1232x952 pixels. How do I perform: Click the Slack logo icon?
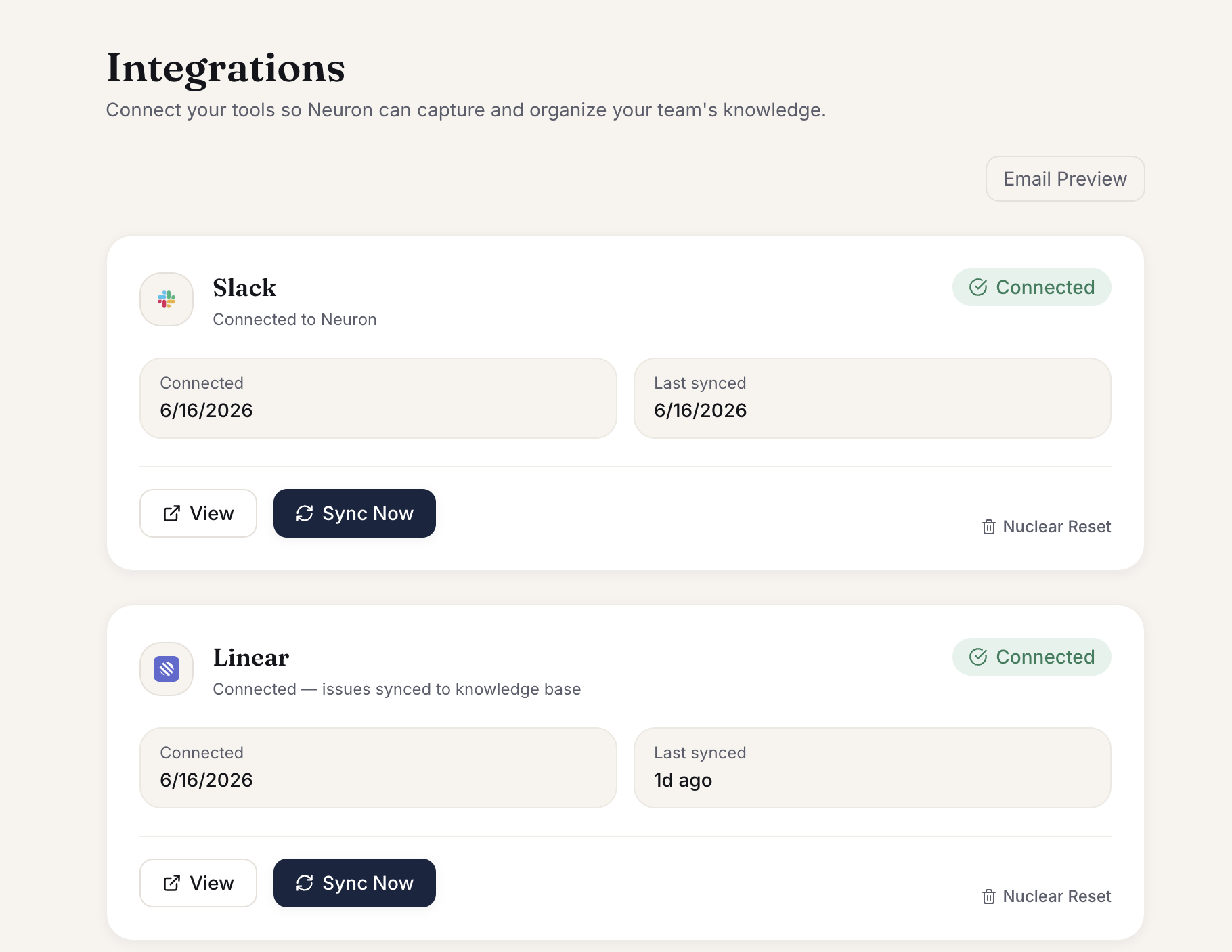167,299
